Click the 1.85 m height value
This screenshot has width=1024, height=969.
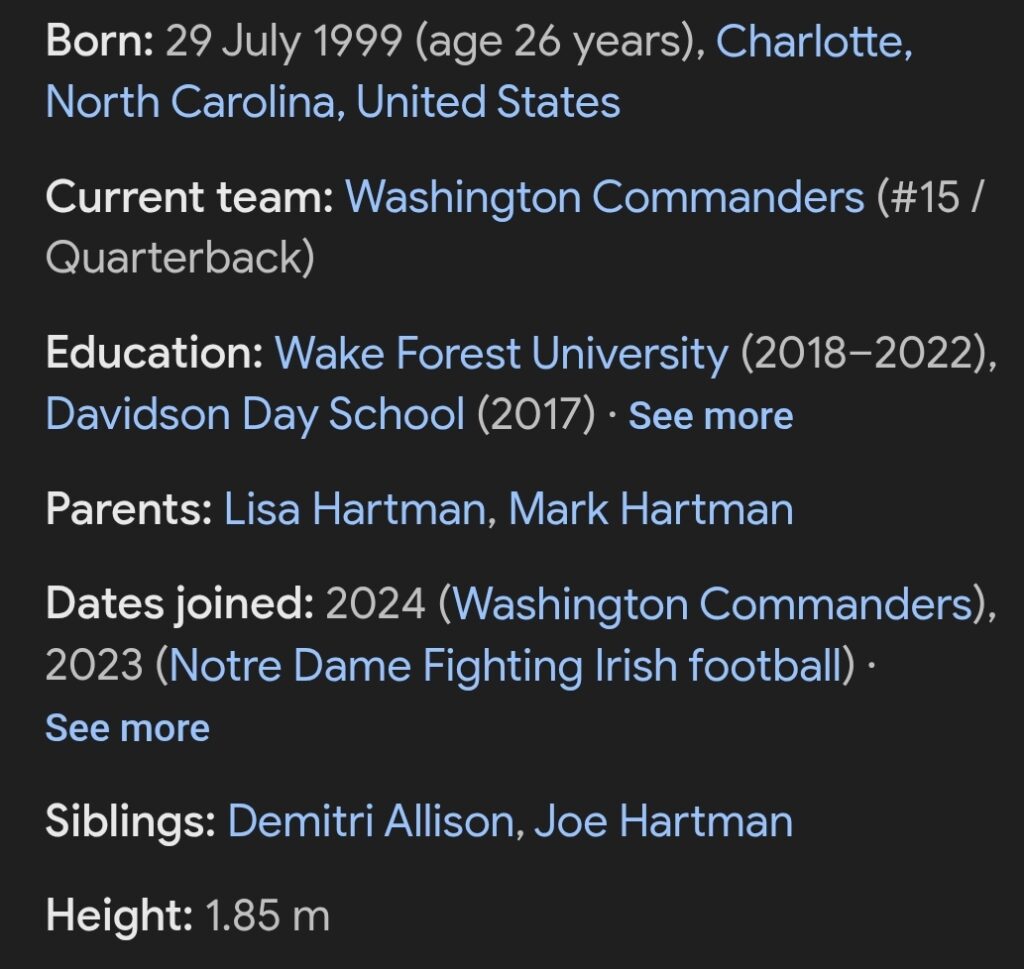pyautogui.click(x=267, y=914)
